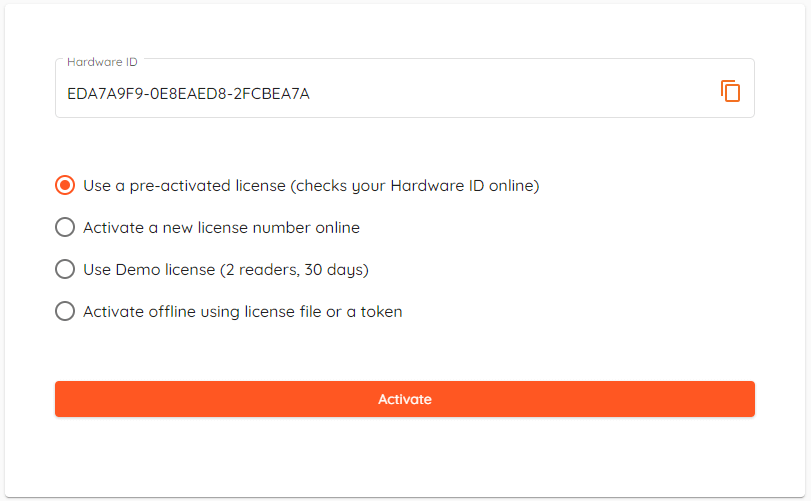
Task: Click the 'Activate a new license number online' text
Action: click(x=221, y=227)
